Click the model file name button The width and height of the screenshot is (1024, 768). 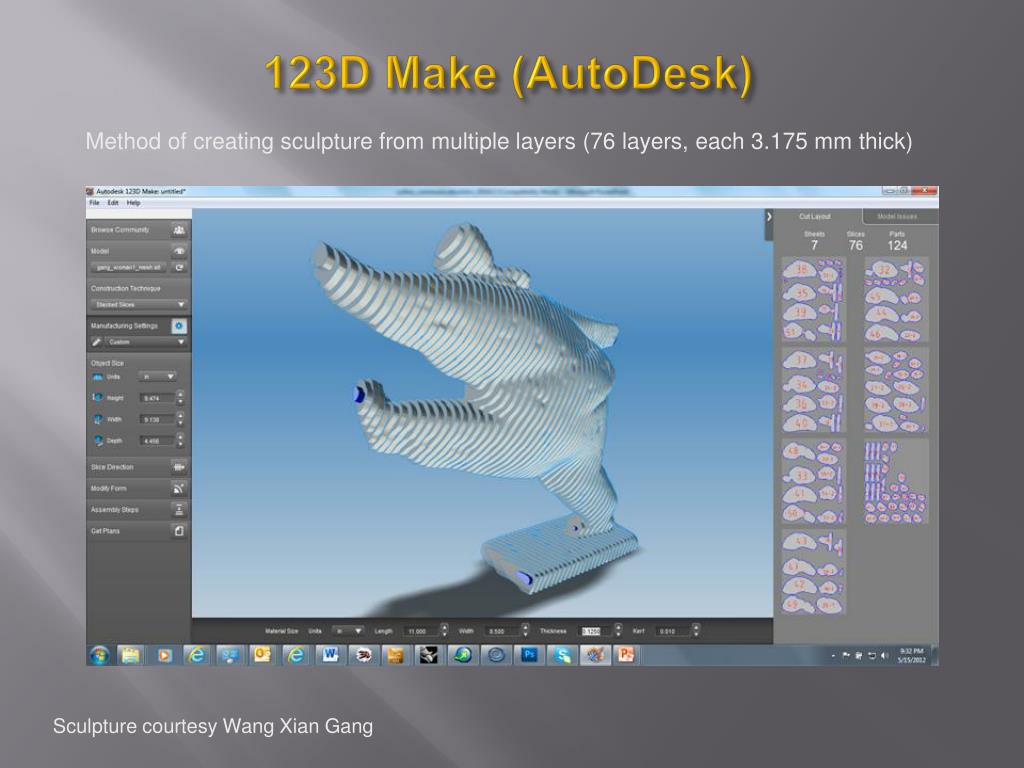[129, 267]
